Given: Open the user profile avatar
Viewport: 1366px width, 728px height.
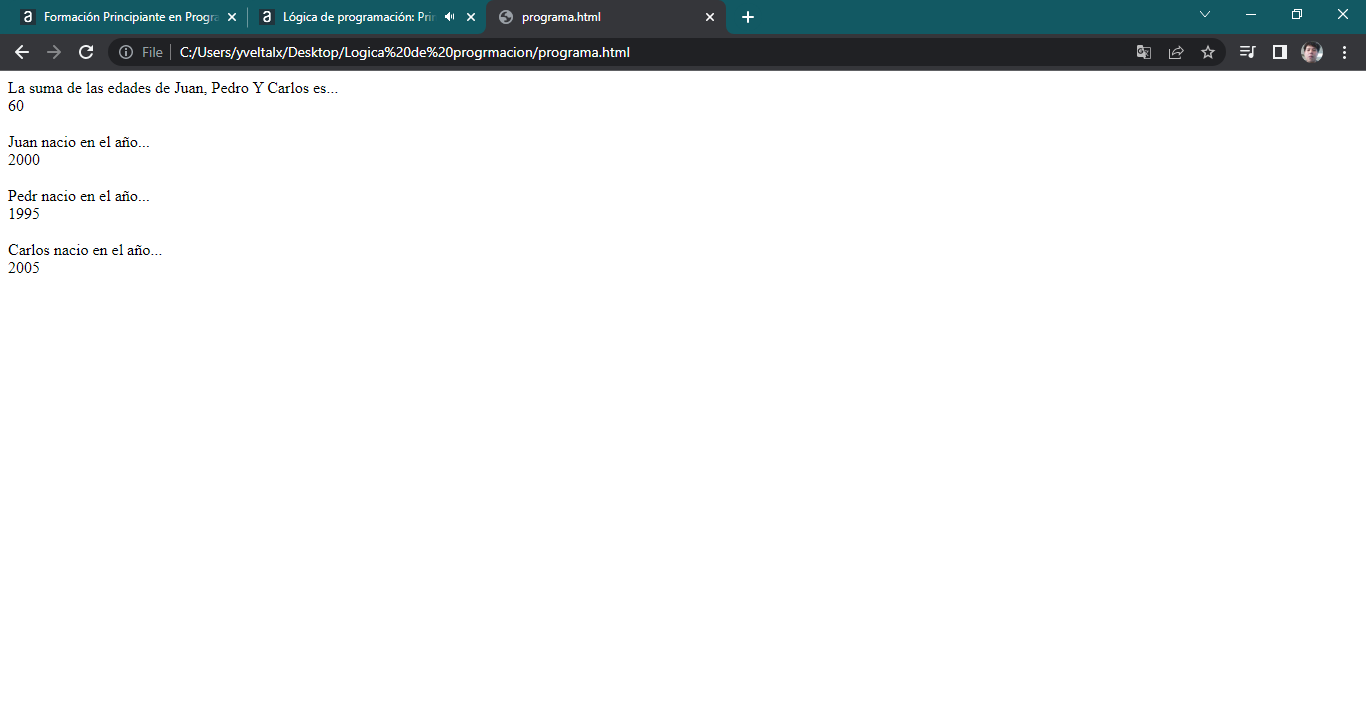Looking at the screenshot, I should click(1312, 52).
